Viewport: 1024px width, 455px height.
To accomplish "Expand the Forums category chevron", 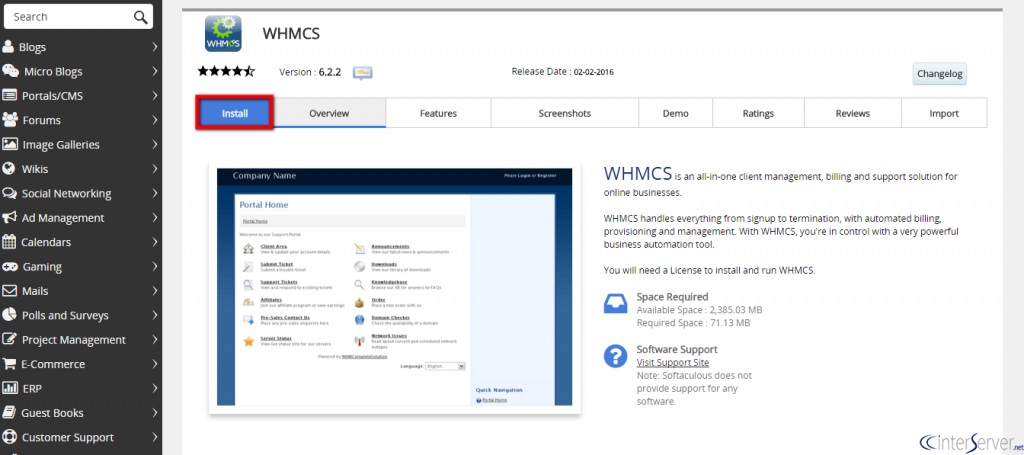I will click(155, 120).
